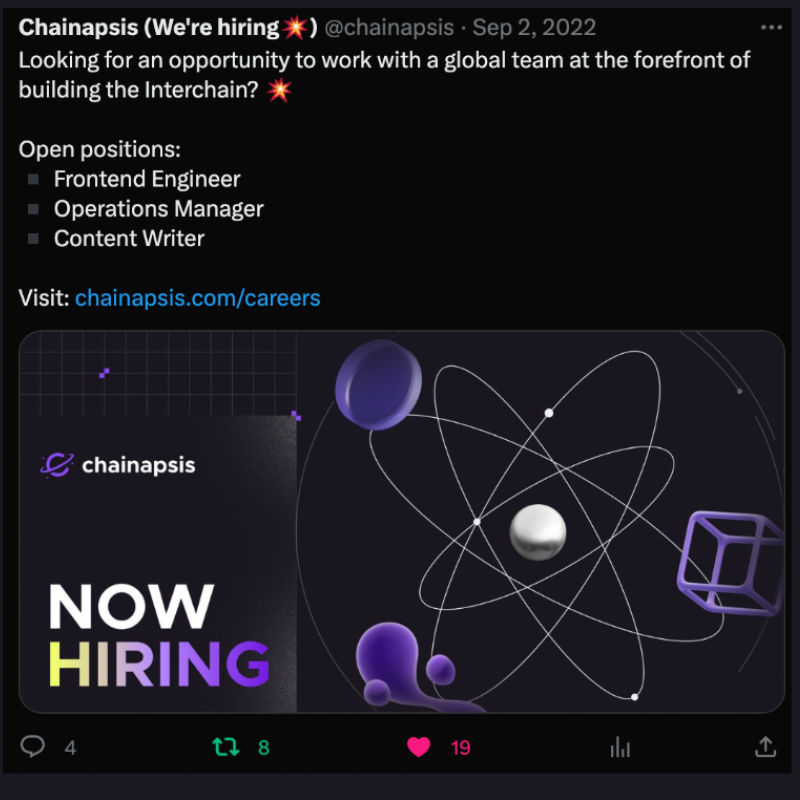The image size is (800, 800).
Task: Click the reply speech bubble icon
Action: tap(33, 747)
